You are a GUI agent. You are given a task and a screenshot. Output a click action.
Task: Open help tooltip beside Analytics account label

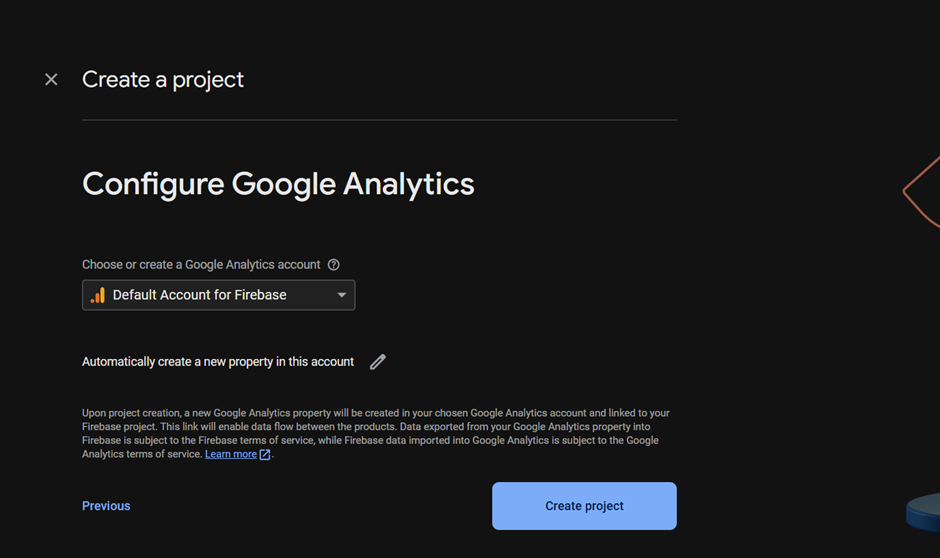[334, 264]
